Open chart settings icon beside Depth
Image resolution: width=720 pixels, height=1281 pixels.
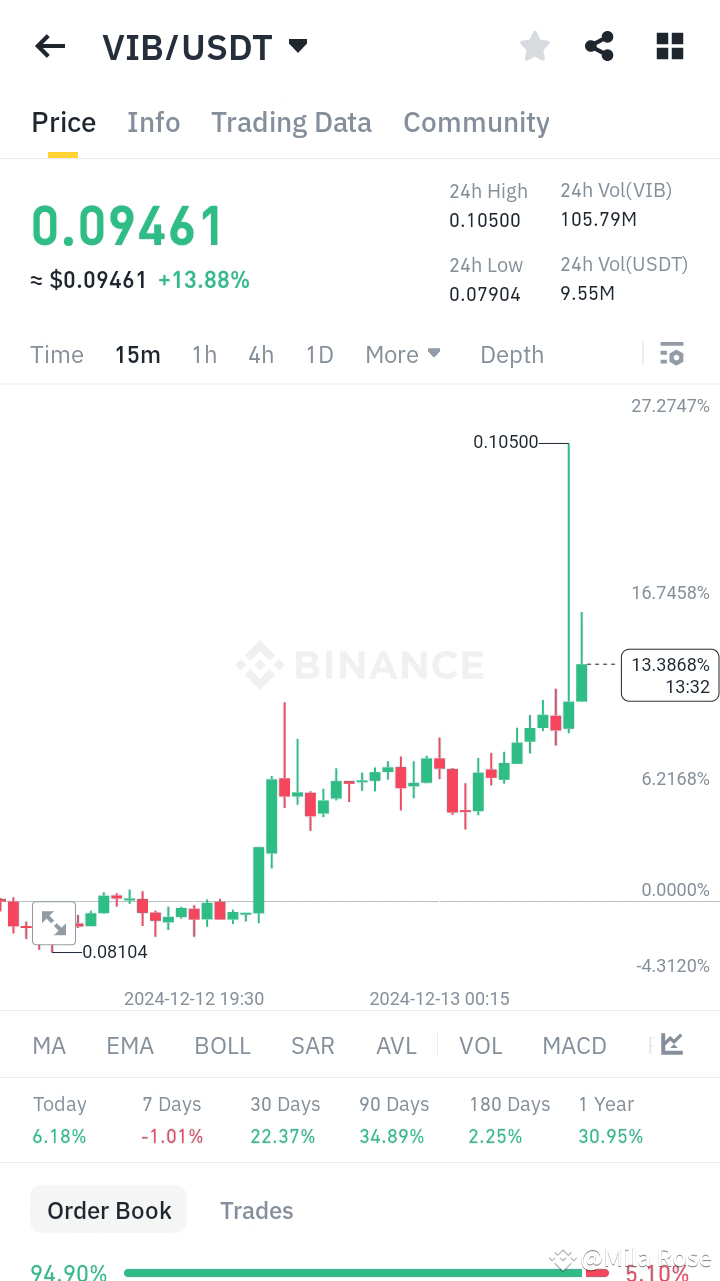(671, 354)
